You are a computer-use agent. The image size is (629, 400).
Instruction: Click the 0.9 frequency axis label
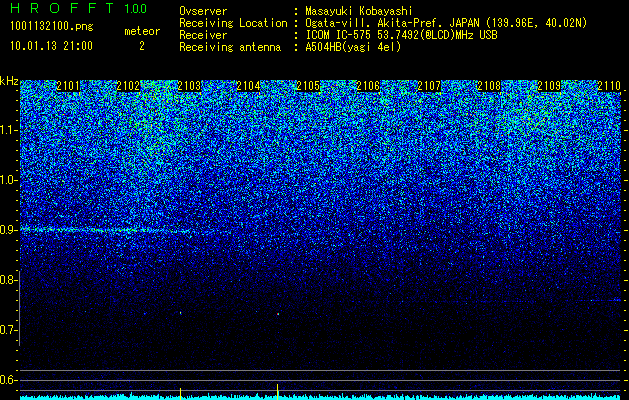8,230
